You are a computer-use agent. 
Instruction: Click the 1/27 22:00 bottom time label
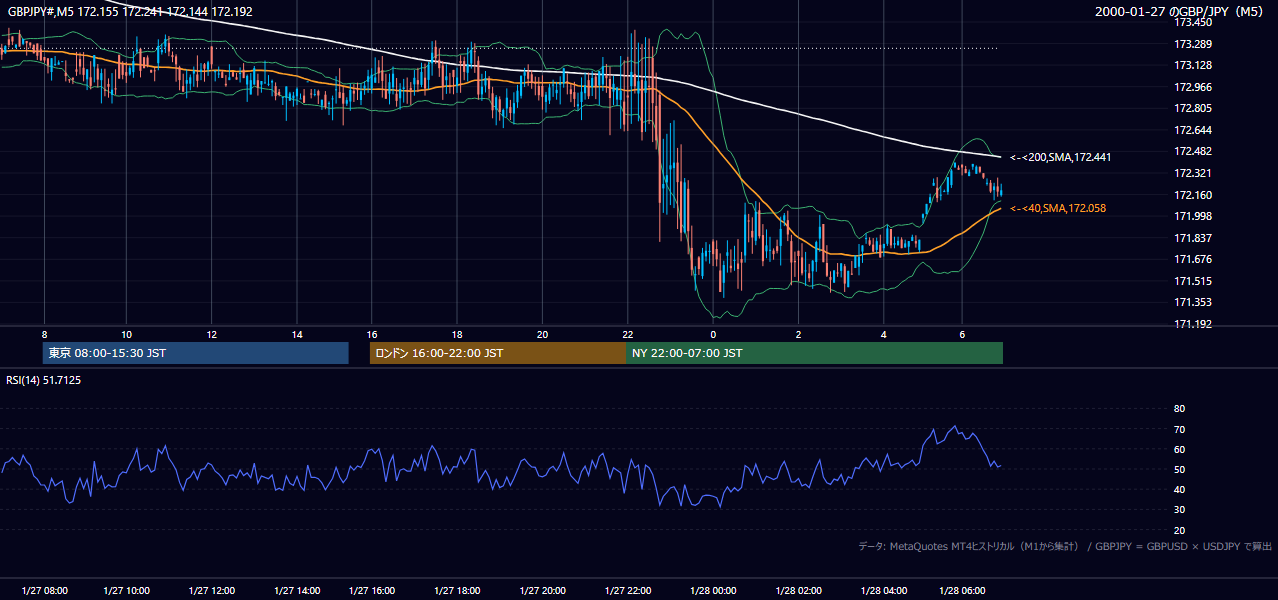pyautogui.click(x=627, y=591)
